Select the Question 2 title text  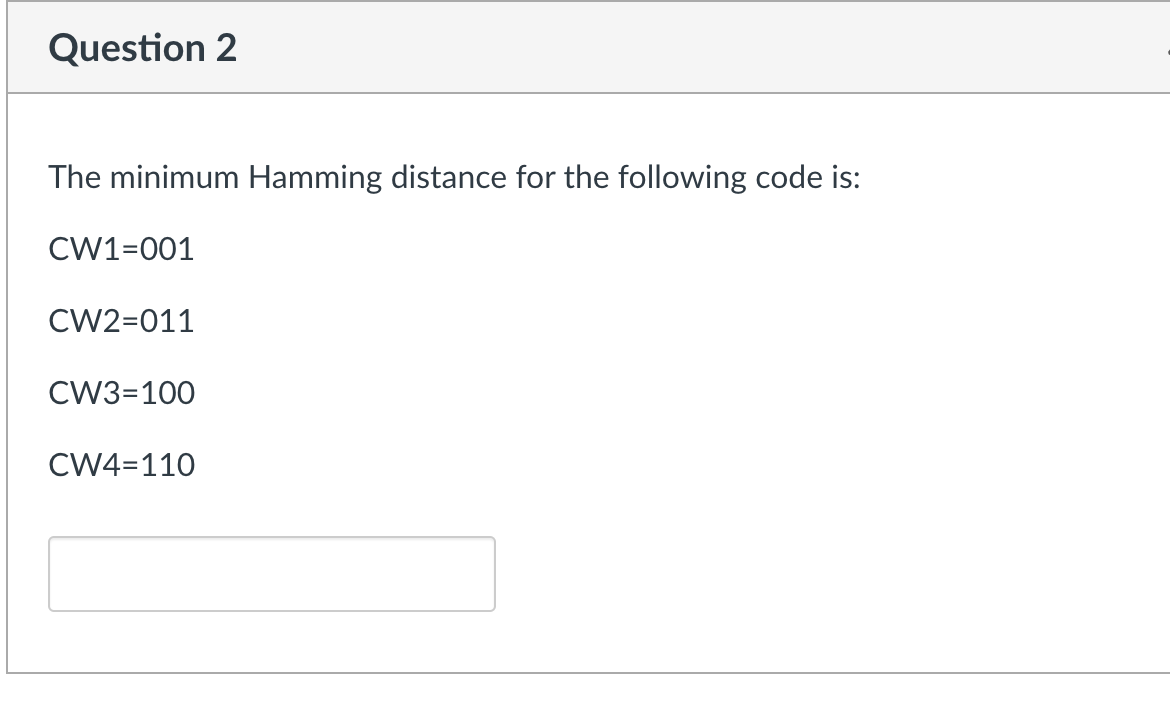click(x=143, y=46)
